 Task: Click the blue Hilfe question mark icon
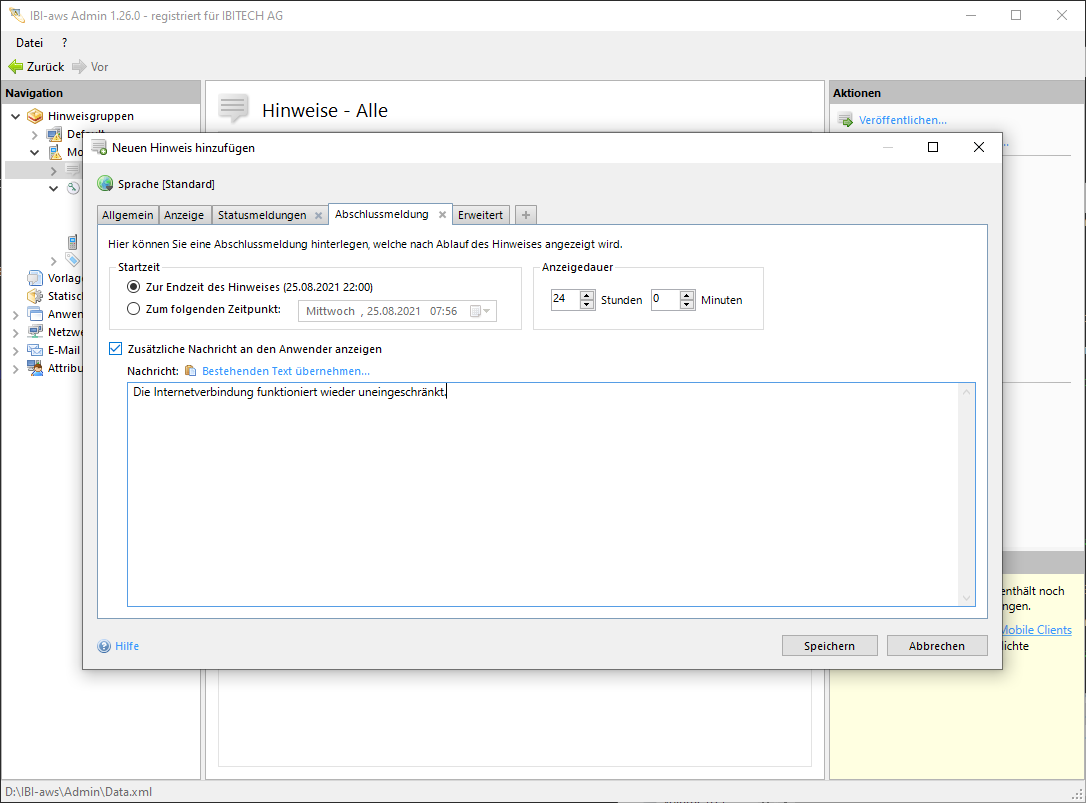(x=104, y=646)
